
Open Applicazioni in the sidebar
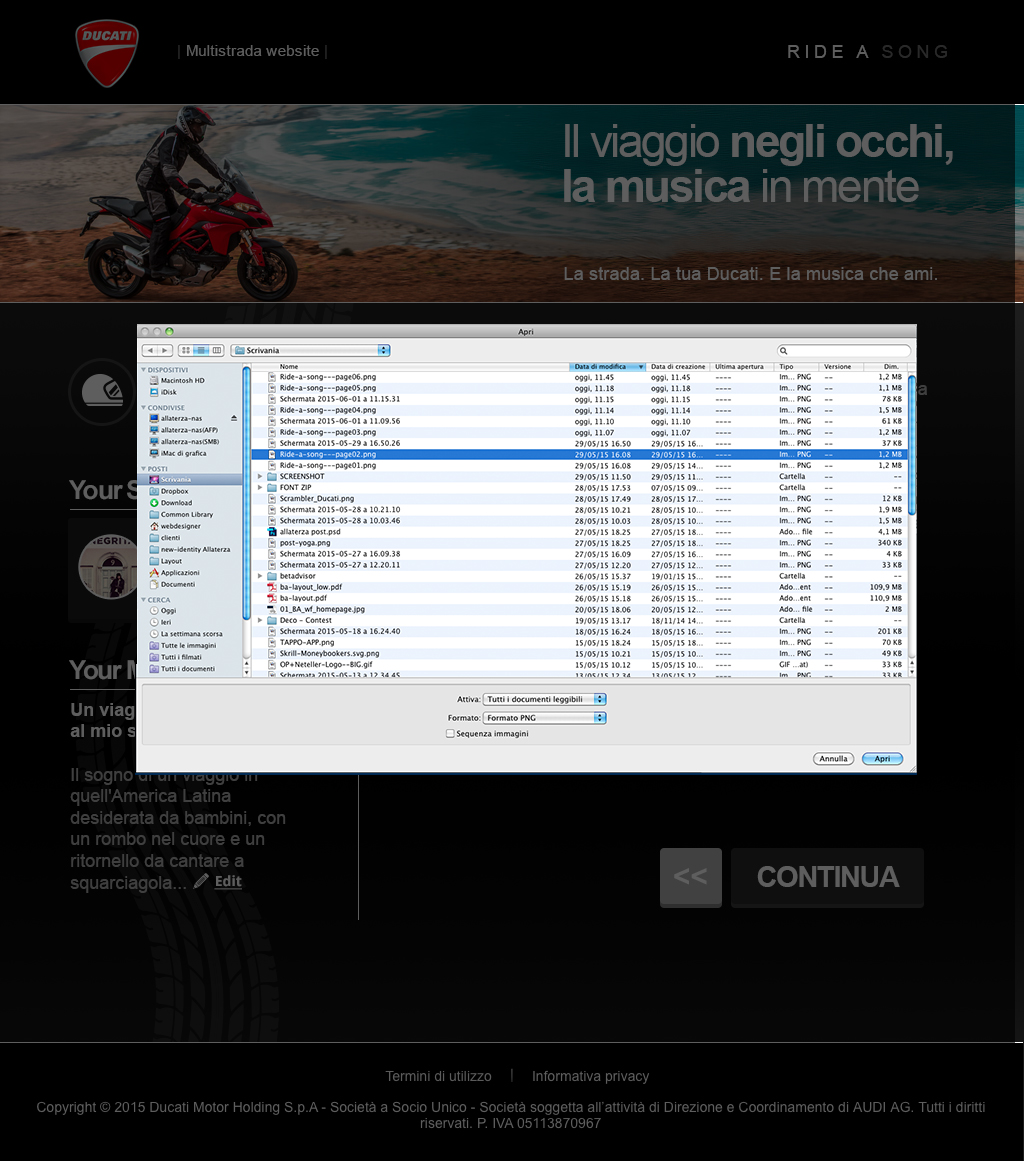click(180, 573)
